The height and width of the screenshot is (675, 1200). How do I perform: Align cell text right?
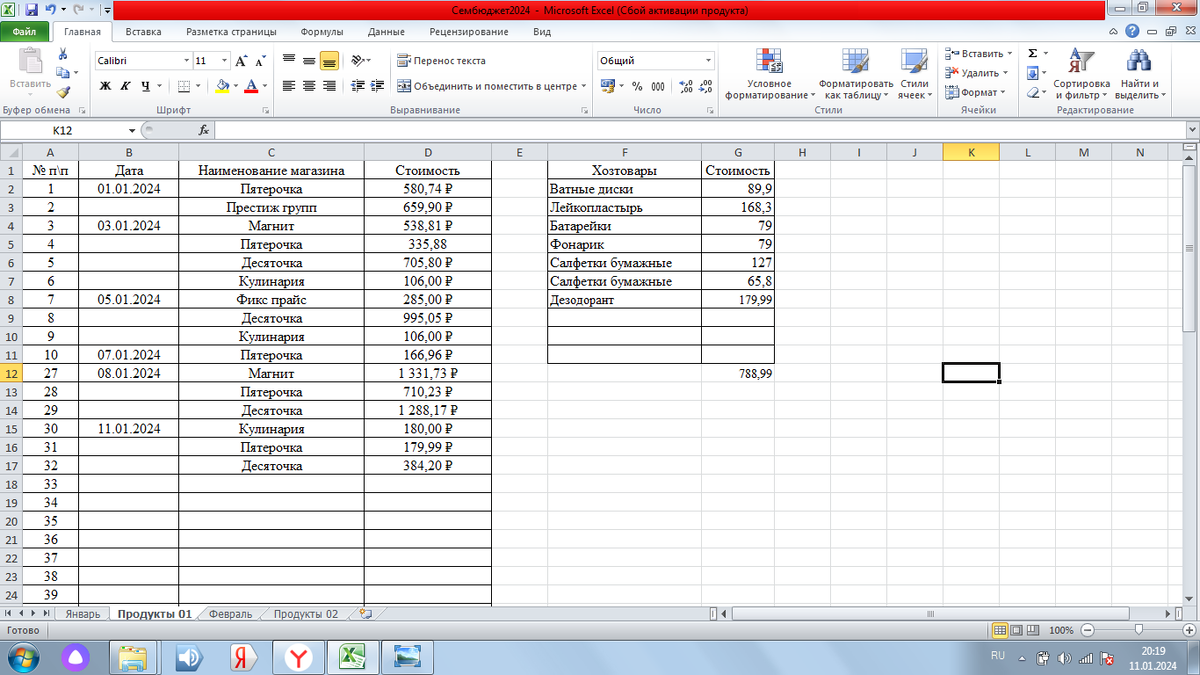(329, 86)
